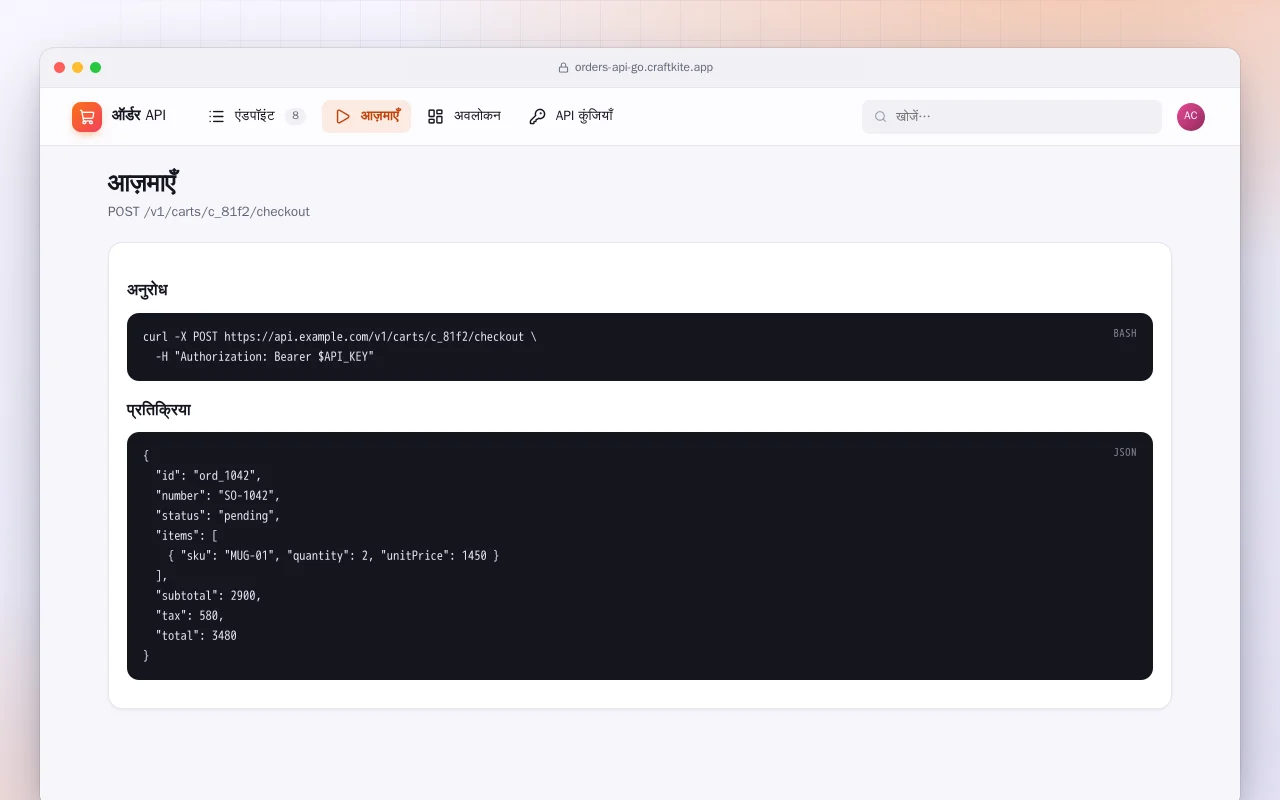Switch to the आज़माएँ tab

point(366,117)
